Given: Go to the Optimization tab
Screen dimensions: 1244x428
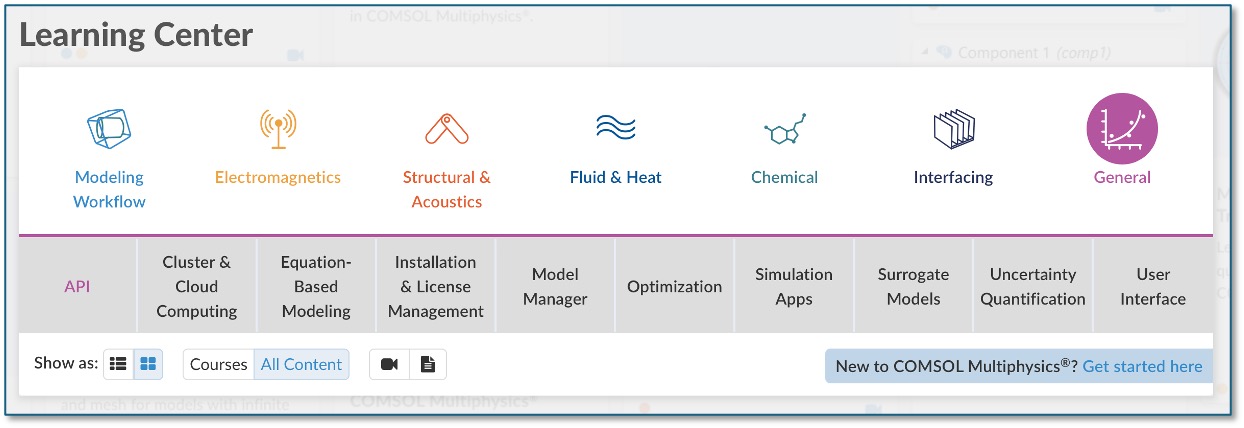Looking at the screenshot, I should (x=674, y=286).
